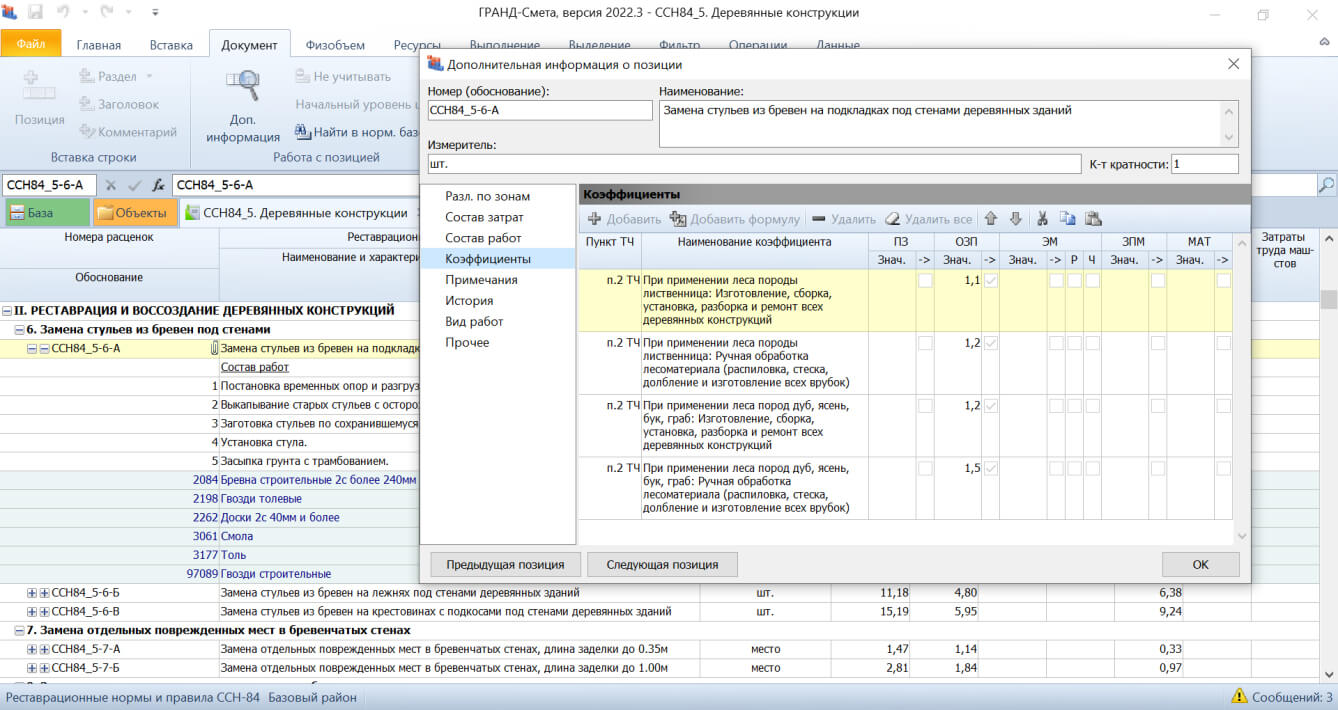
Task: Toggle МАТ checkbox for дуб Ручная обработка row
Action: [1223, 468]
